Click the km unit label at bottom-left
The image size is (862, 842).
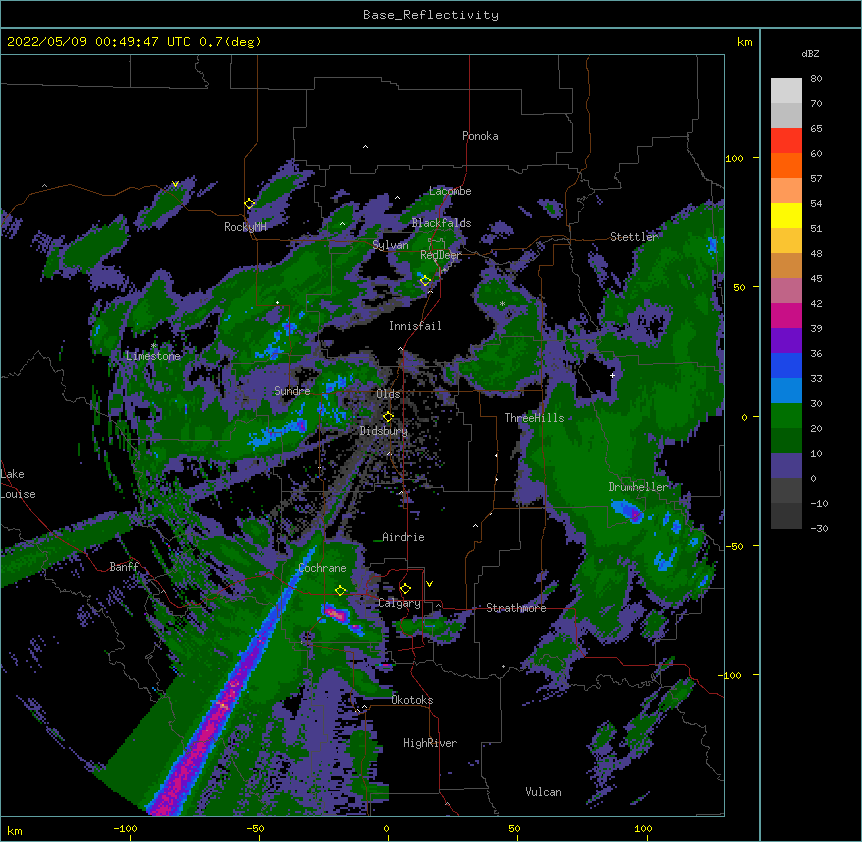[x=15, y=831]
